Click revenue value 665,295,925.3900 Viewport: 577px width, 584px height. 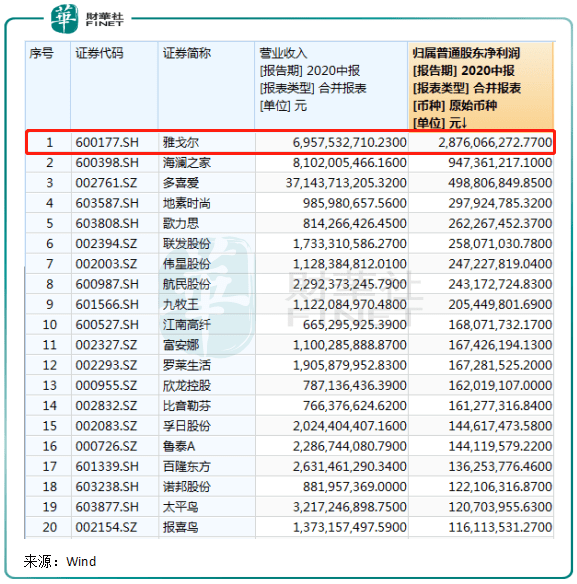[355, 325]
